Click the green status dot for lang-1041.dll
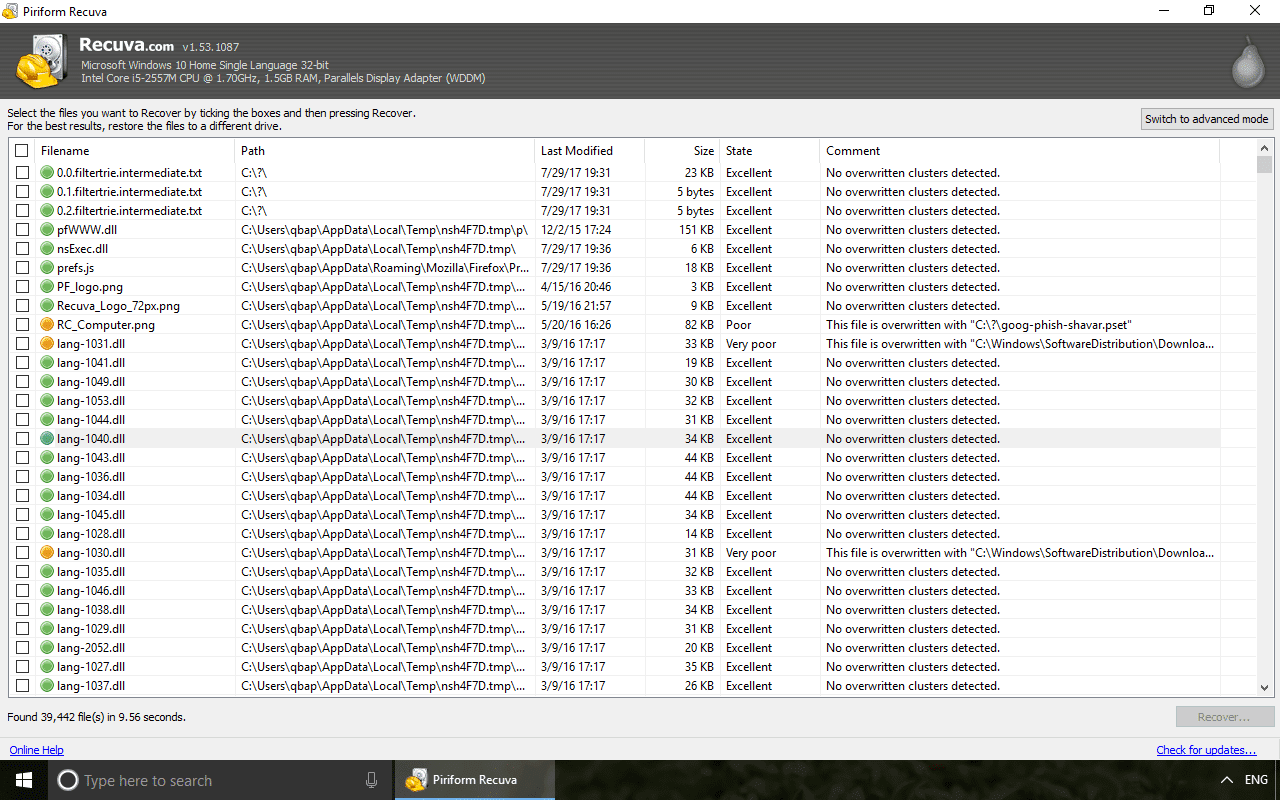The height and width of the screenshot is (800, 1280). [47, 363]
